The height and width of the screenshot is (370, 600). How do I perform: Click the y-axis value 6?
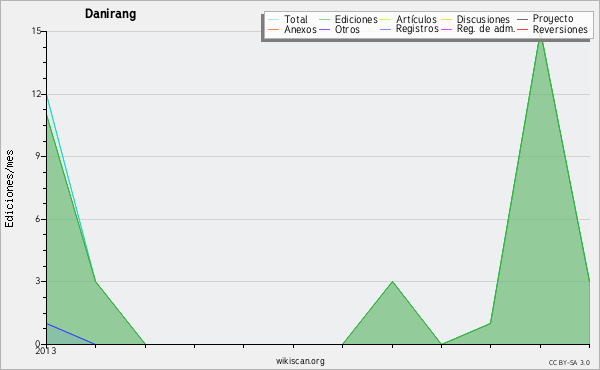pos(38,219)
